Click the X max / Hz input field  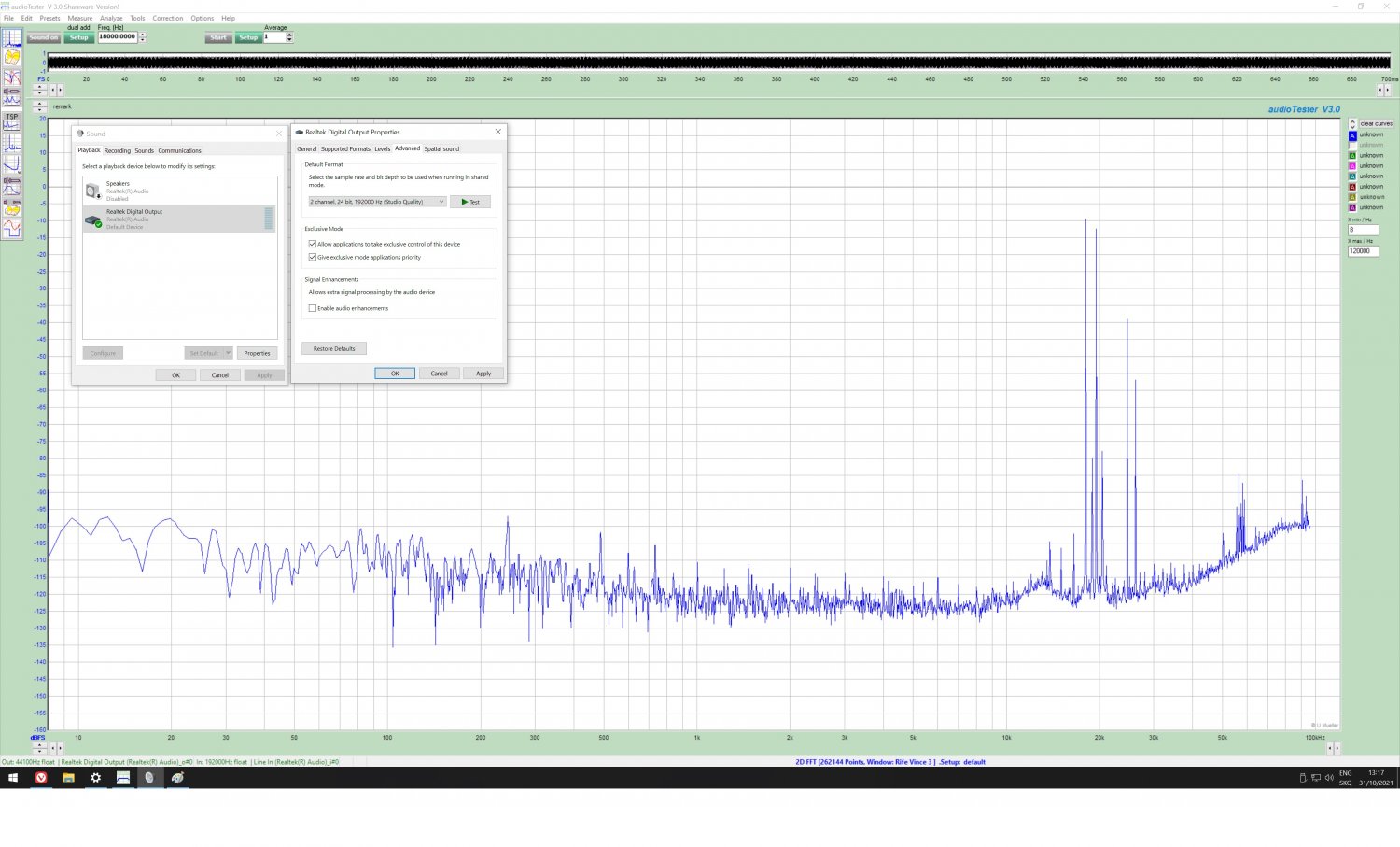[x=1363, y=251]
